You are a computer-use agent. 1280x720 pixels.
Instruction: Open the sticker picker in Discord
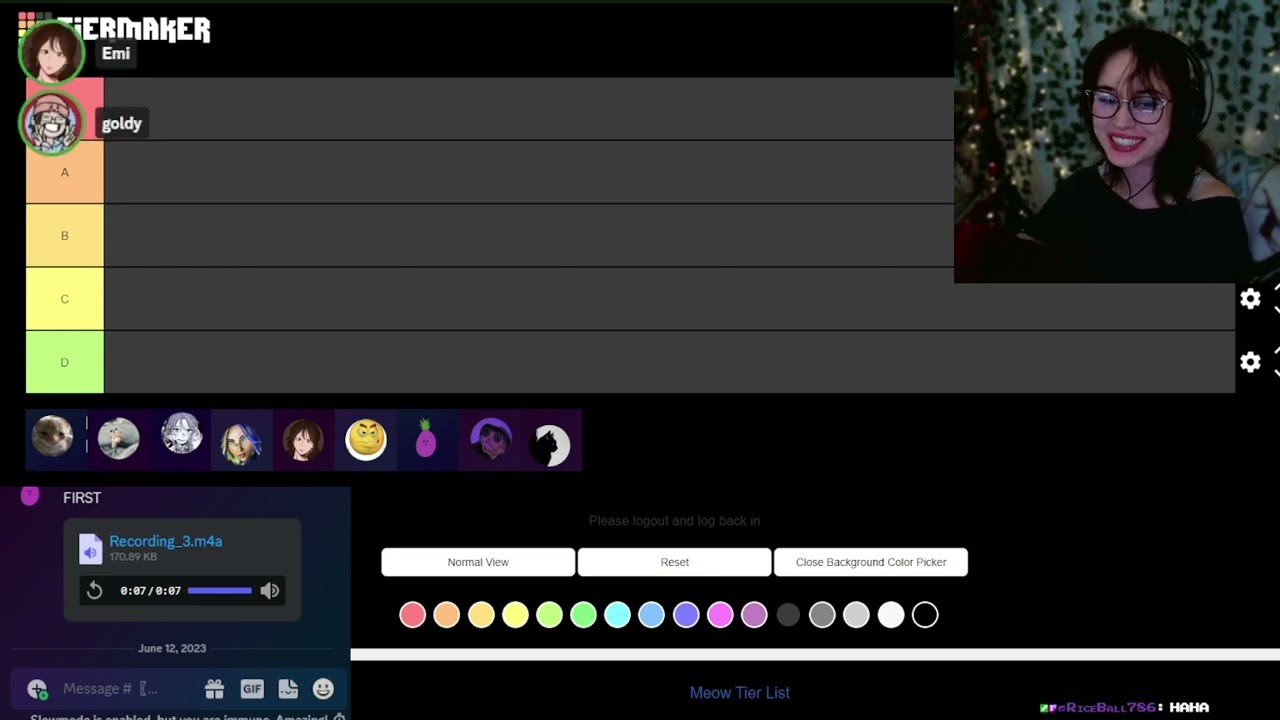(288, 688)
